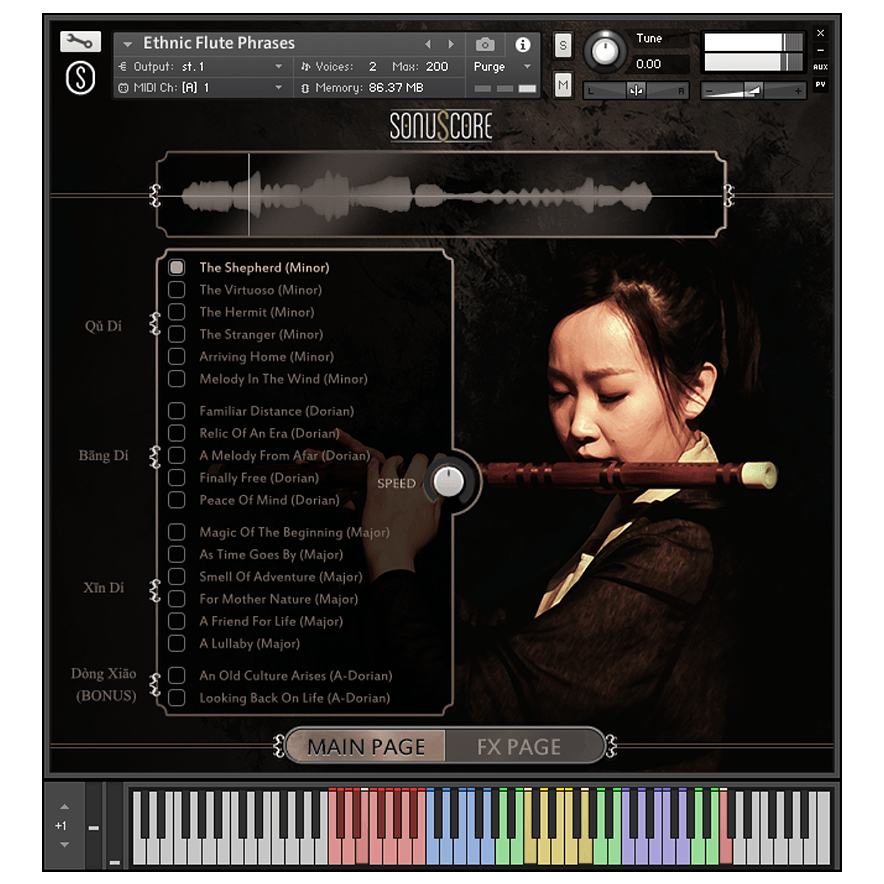Mute the instrument with M button
Image resolution: width=884 pixels, height=884 pixels.
563,85
